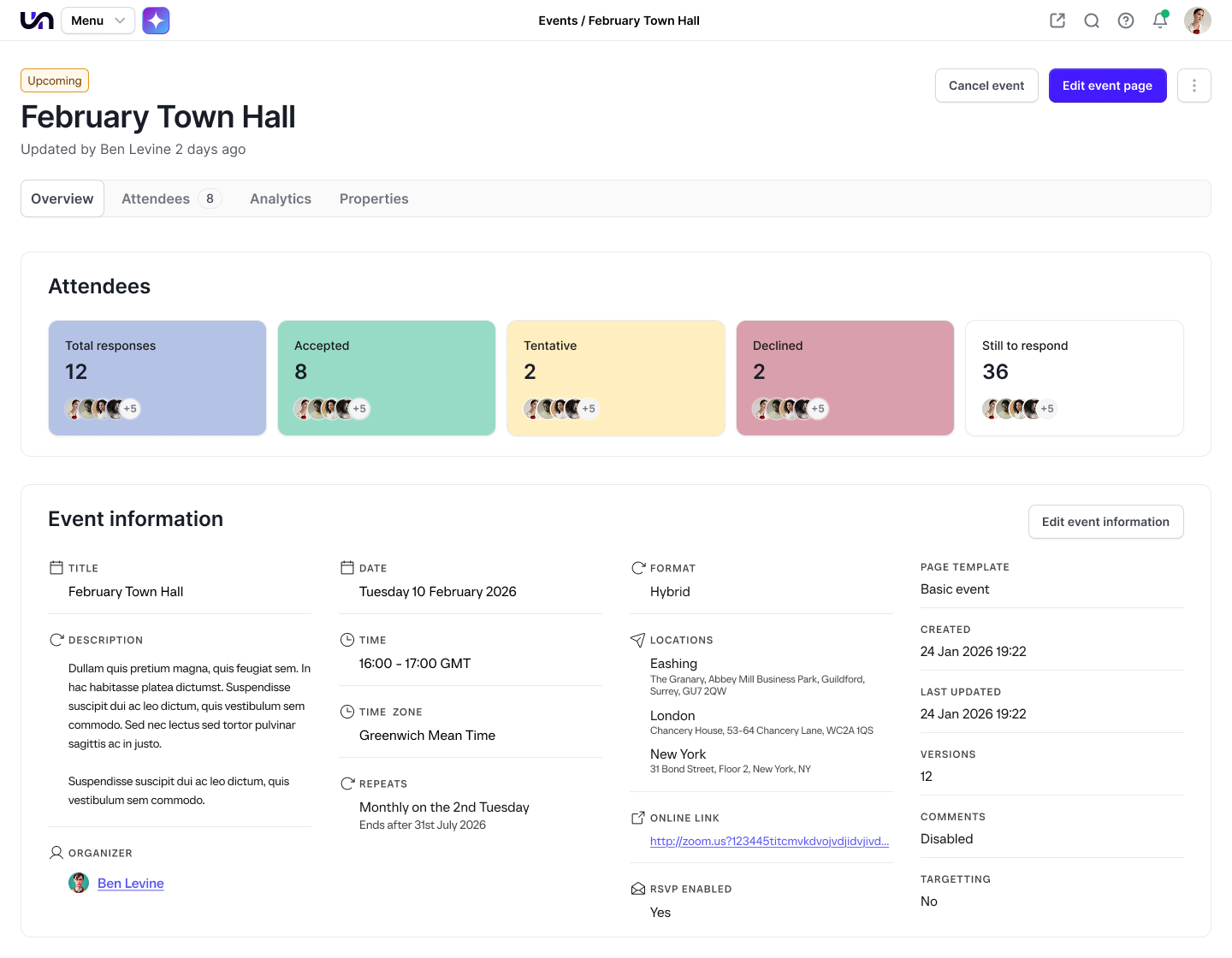This screenshot has width=1232, height=958.
Task: Select the Properties tab
Action: (374, 198)
